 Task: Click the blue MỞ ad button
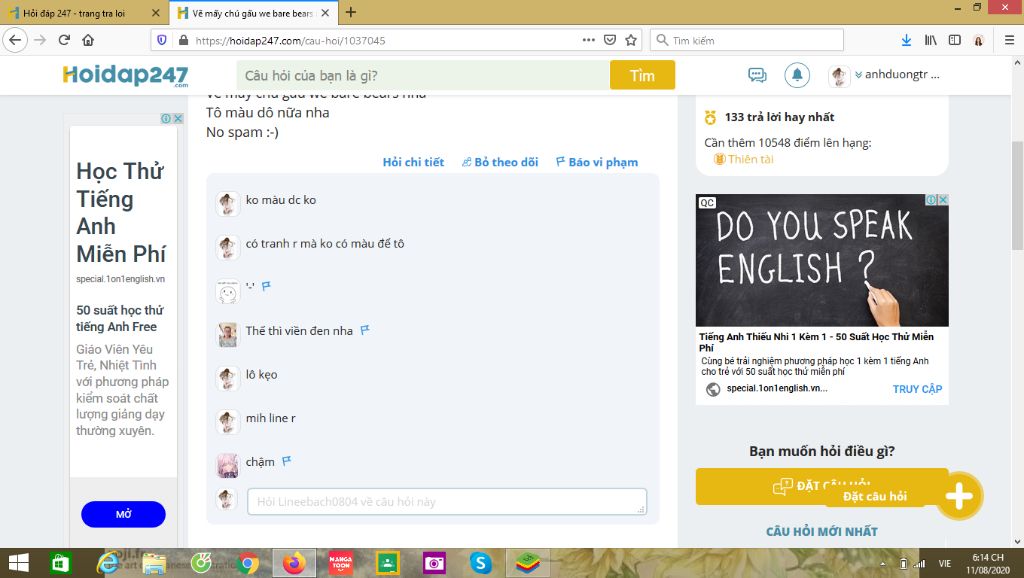tap(123, 514)
